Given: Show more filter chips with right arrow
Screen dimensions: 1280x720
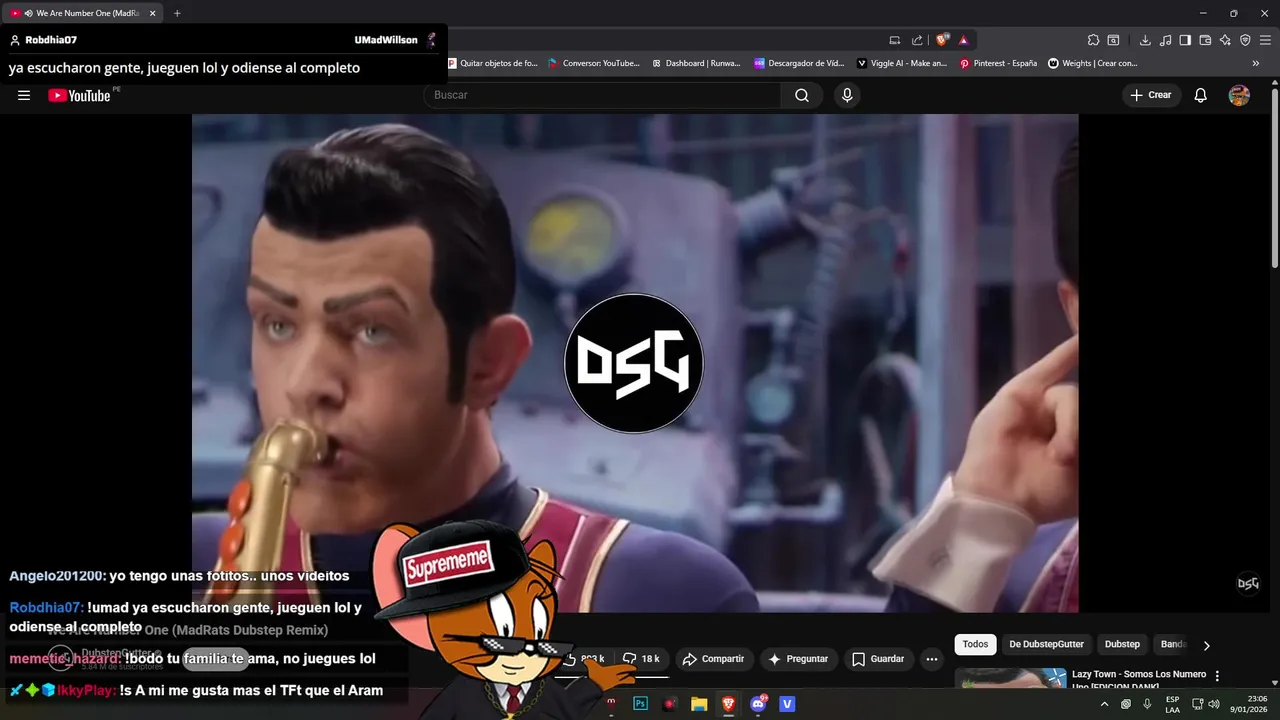Looking at the screenshot, I should [1206, 646].
